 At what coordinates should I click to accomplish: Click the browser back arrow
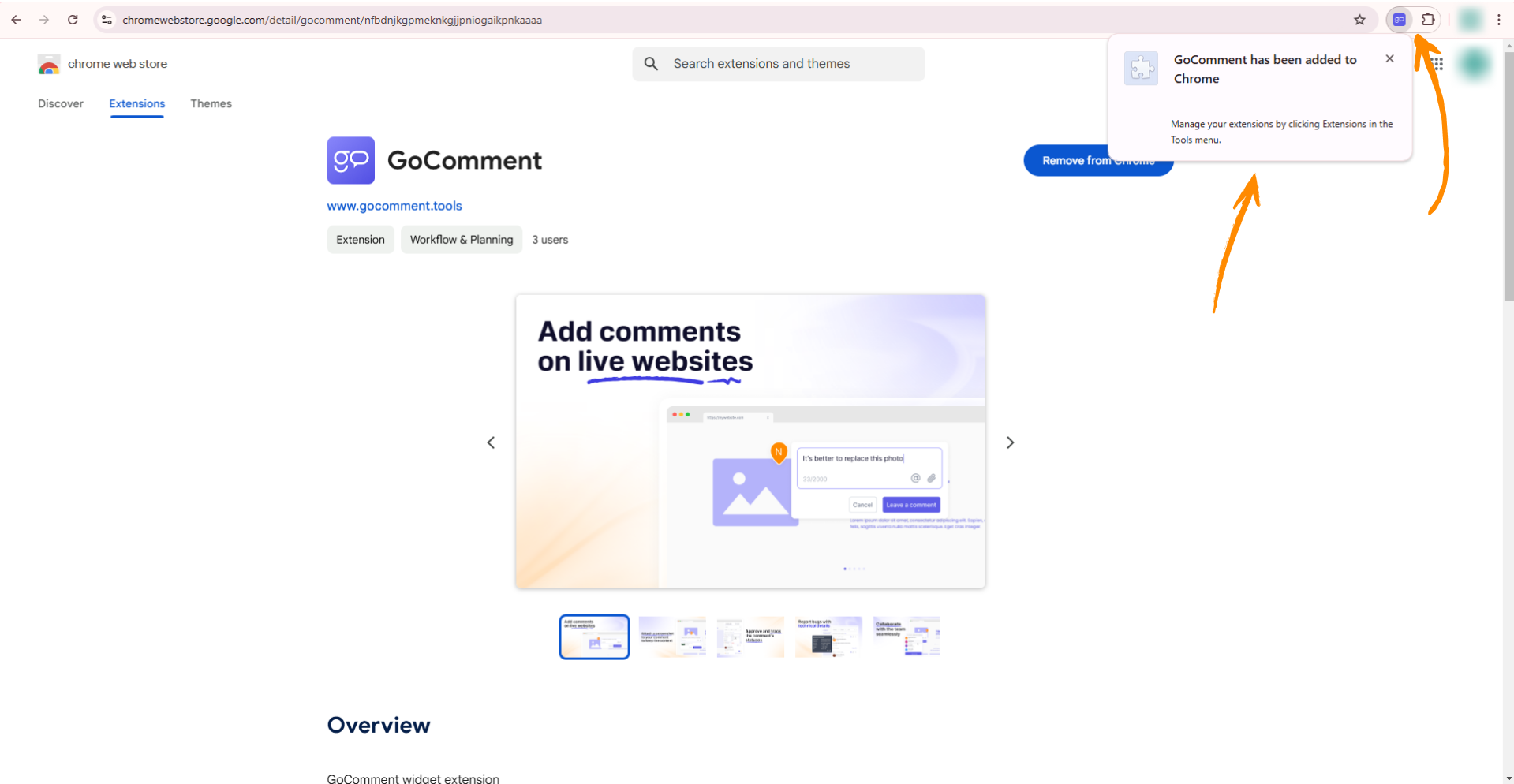pyautogui.click(x=16, y=20)
